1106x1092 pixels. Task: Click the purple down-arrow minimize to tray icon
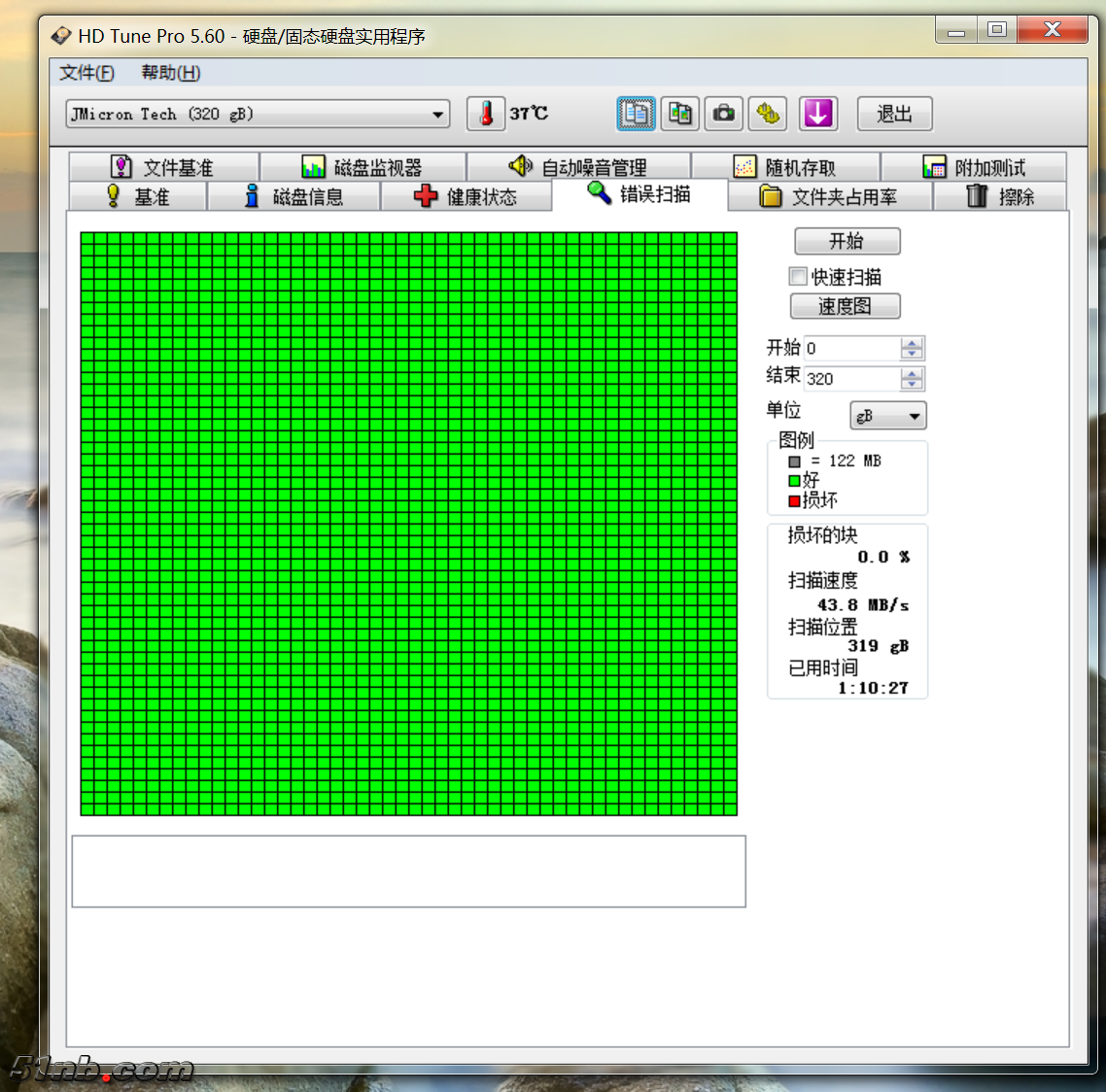pos(817,114)
